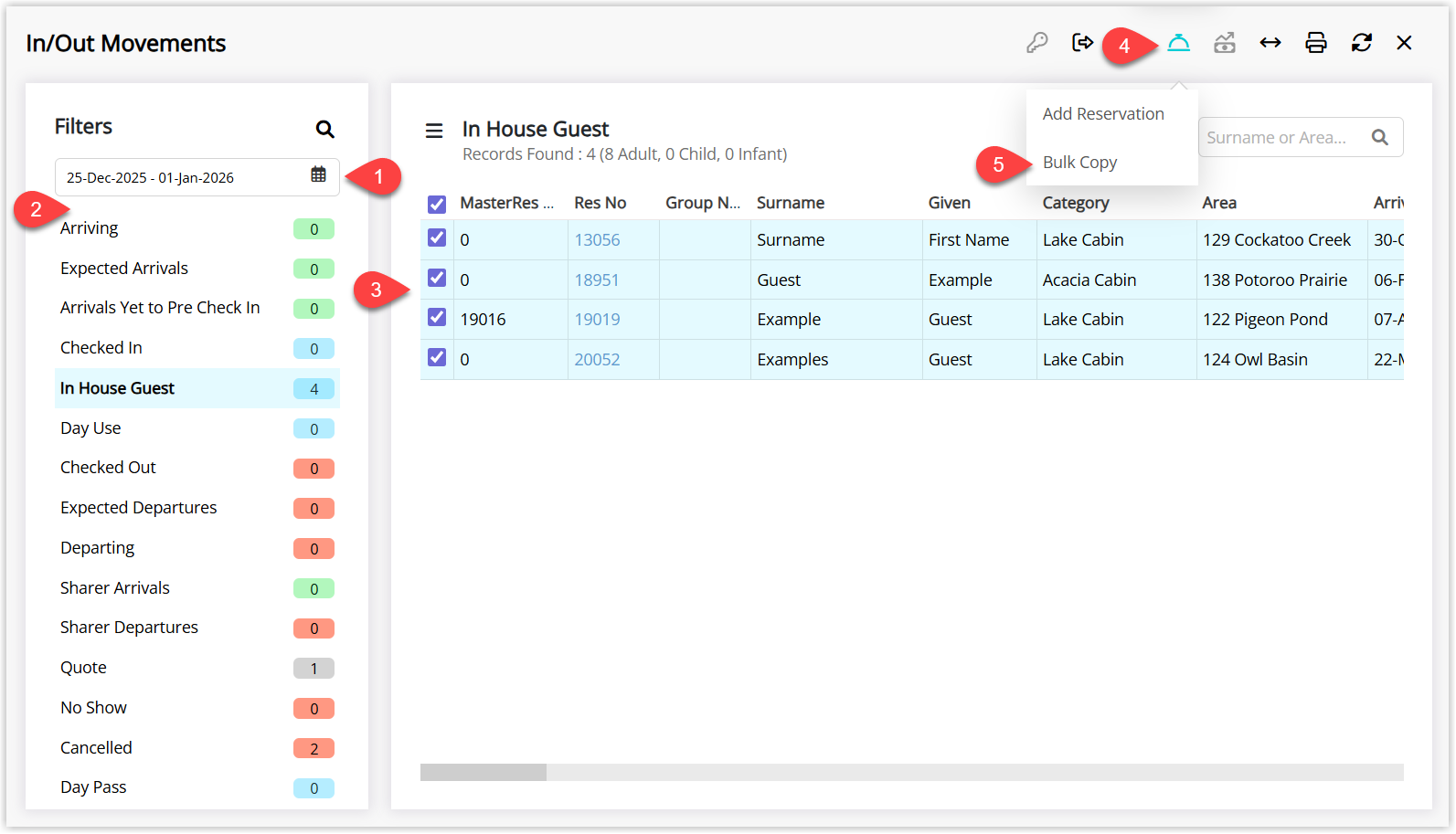Sort by the Area column header
This screenshot has width=1456, height=834.
click(x=1219, y=203)
